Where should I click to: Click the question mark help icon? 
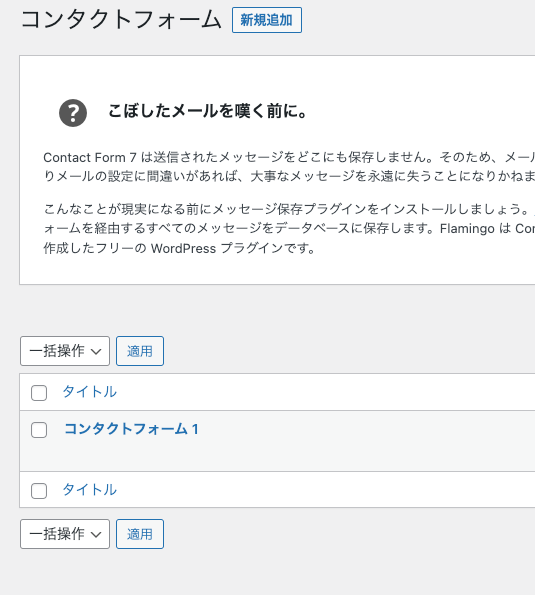point(73,113)
